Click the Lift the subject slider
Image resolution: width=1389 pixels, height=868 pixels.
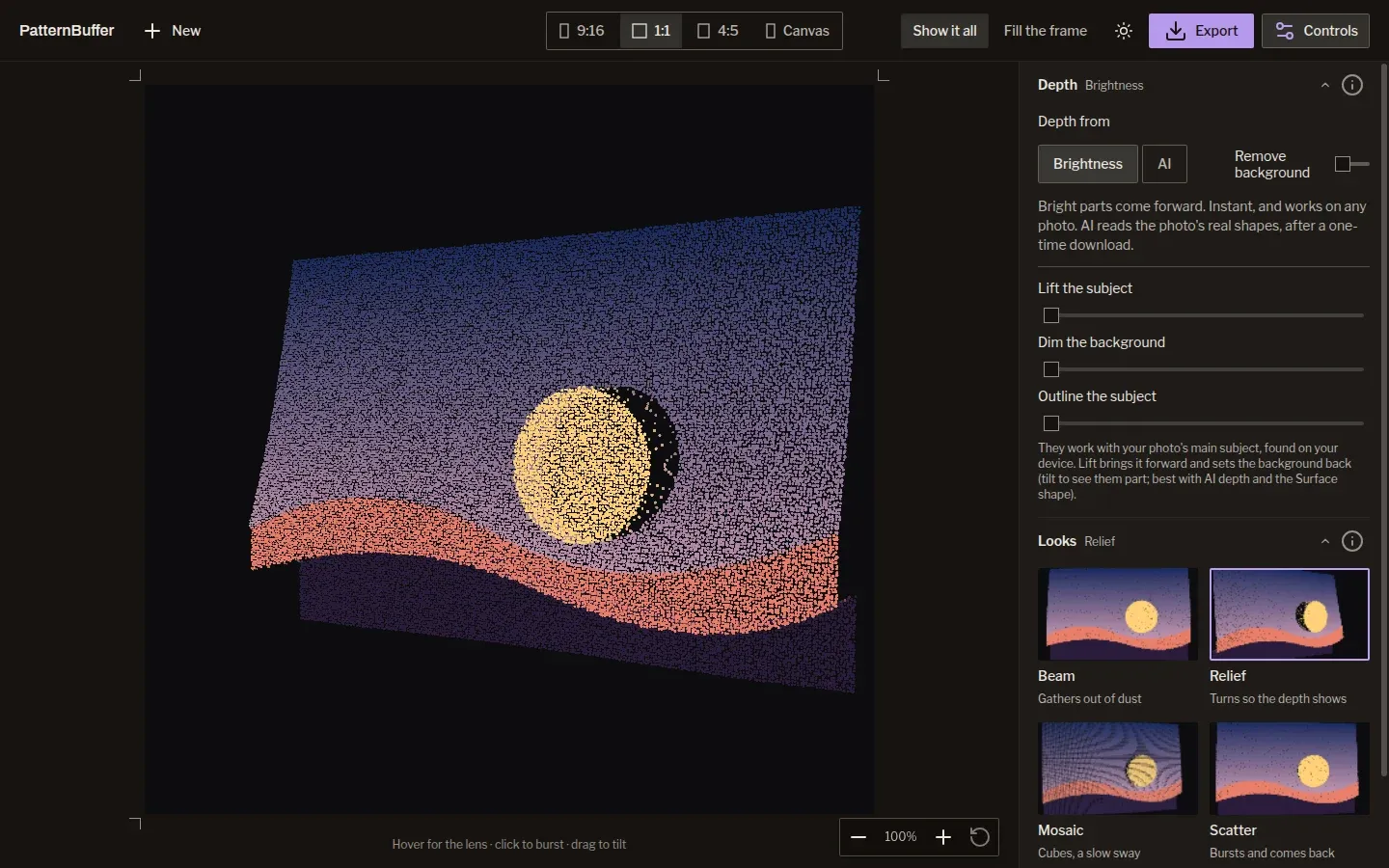(1204, 315)
